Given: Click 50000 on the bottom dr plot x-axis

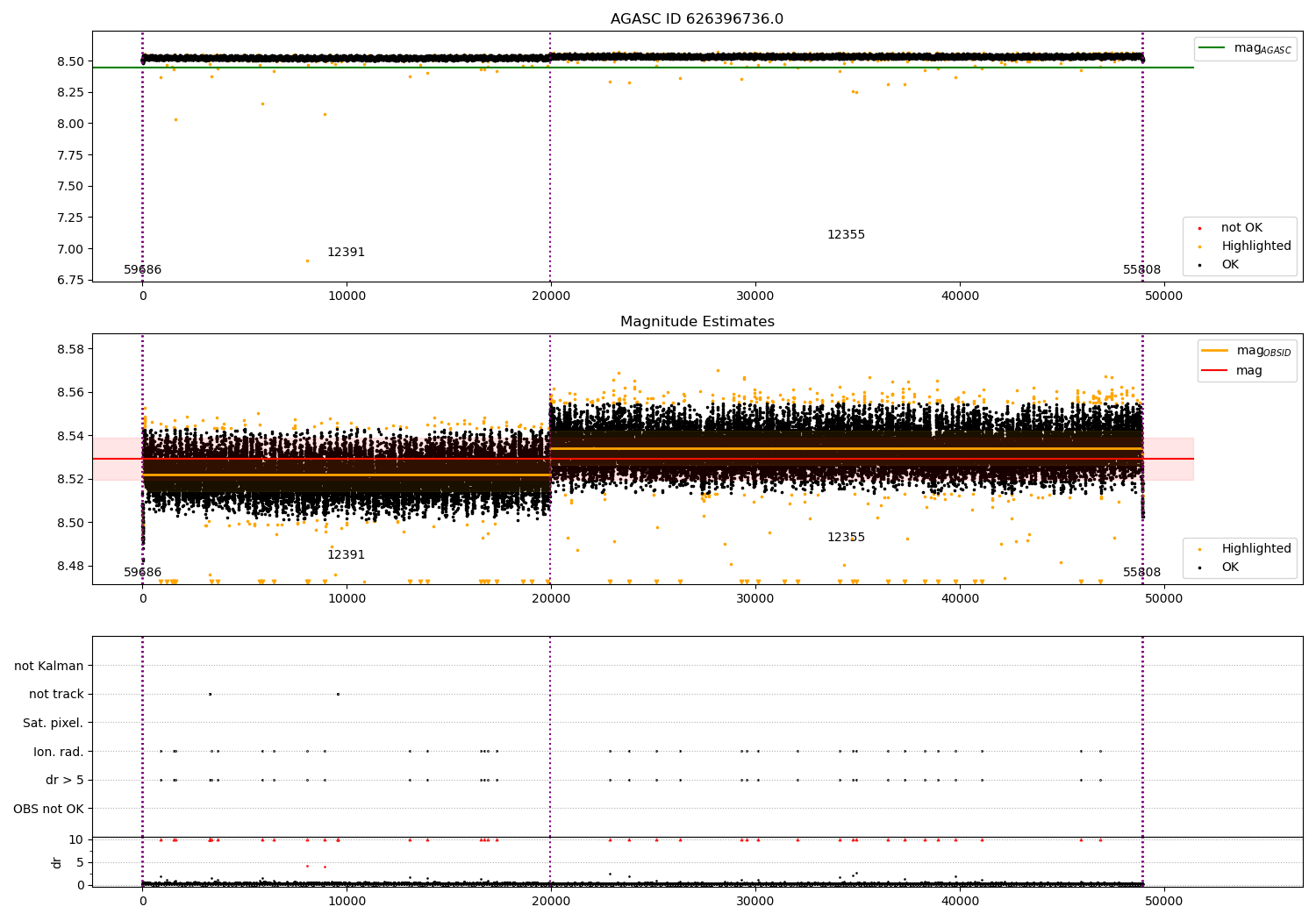Looking at the screenshot, I should pyautogui.click(x=1164, y=901).
